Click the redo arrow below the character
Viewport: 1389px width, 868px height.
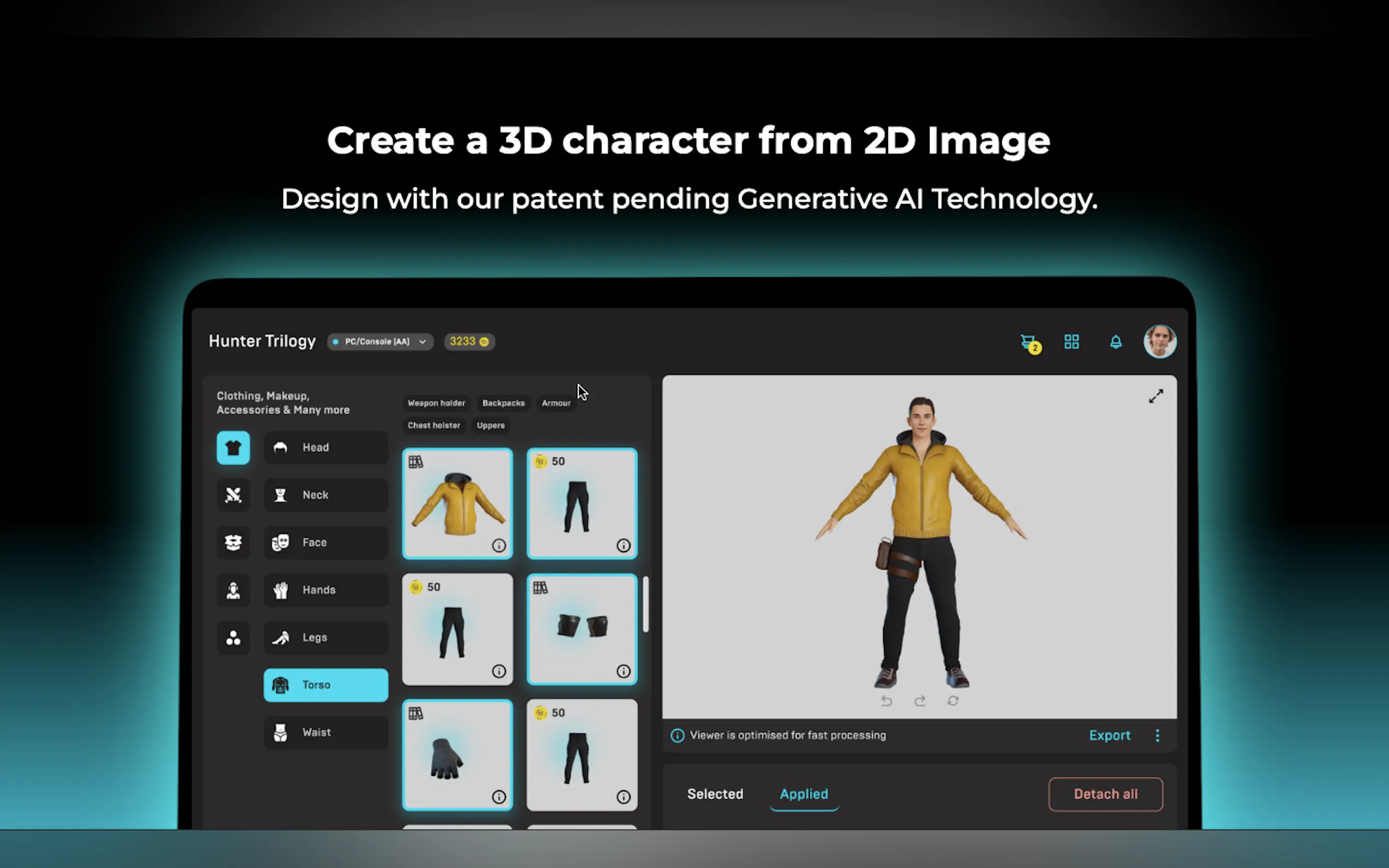[x=920, y=701]
